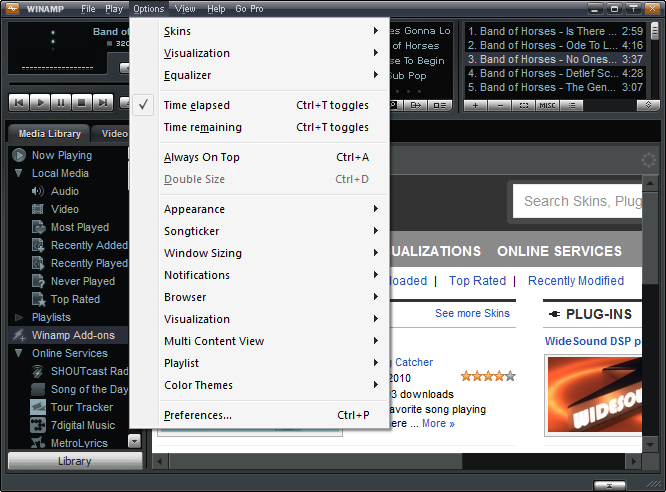
Task: Open the Notifications submenu
Action: click(259, 275)
